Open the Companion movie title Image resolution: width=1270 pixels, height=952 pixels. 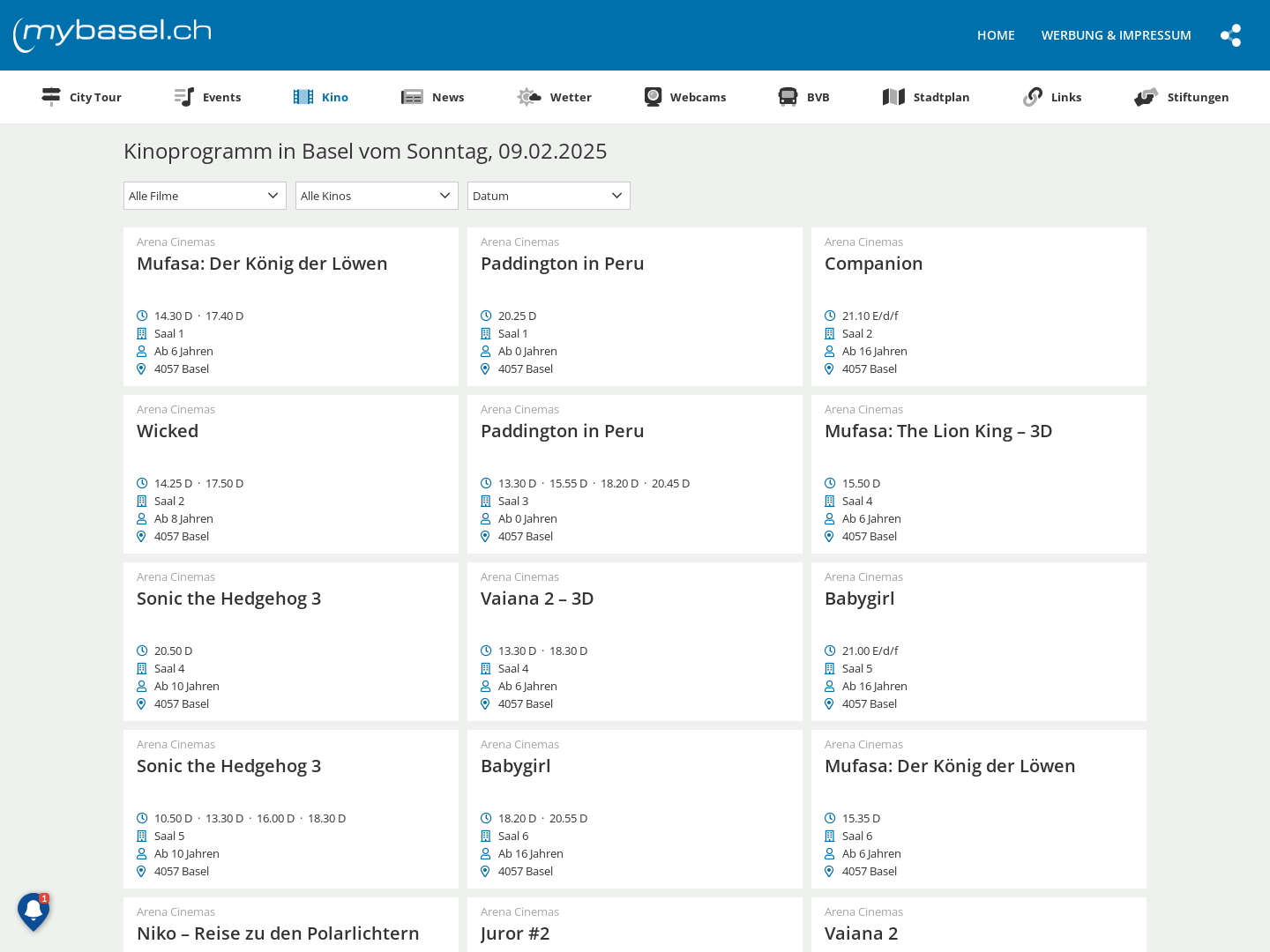873,264
